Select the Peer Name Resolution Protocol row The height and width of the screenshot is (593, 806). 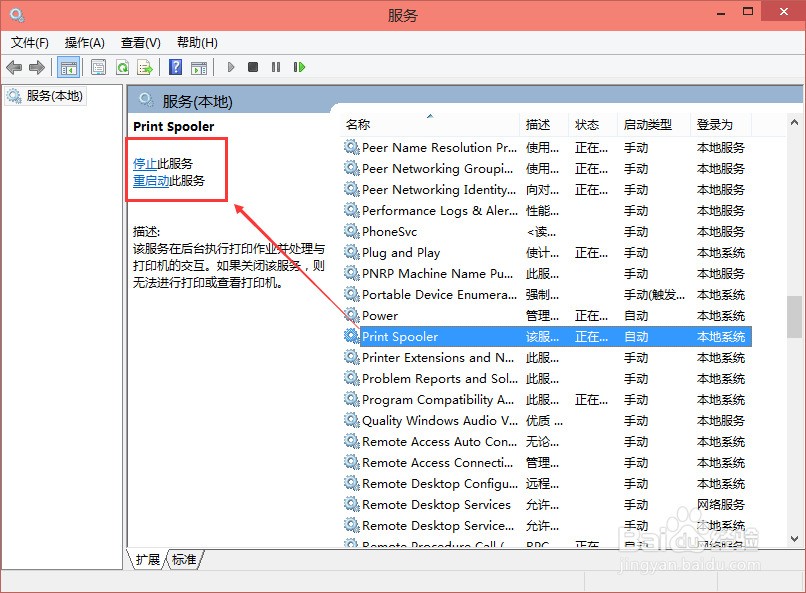pos(547,147)
